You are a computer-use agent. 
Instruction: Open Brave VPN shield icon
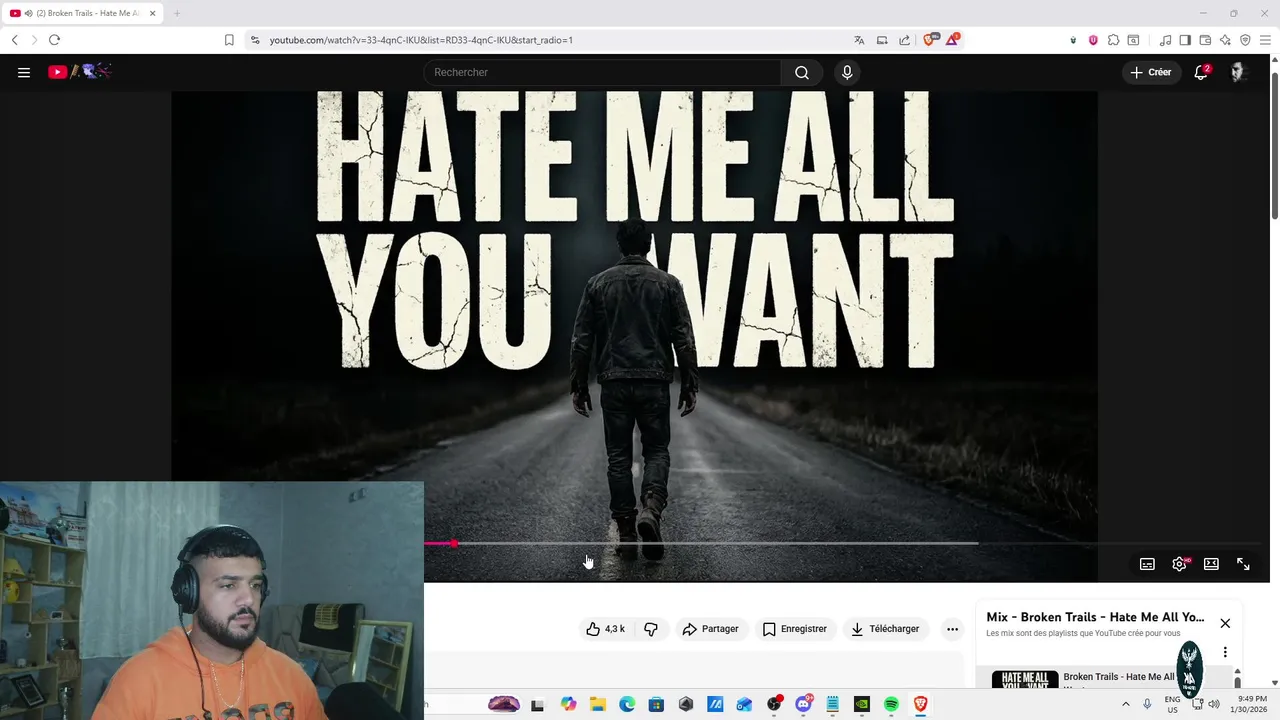coord(1245,40)
